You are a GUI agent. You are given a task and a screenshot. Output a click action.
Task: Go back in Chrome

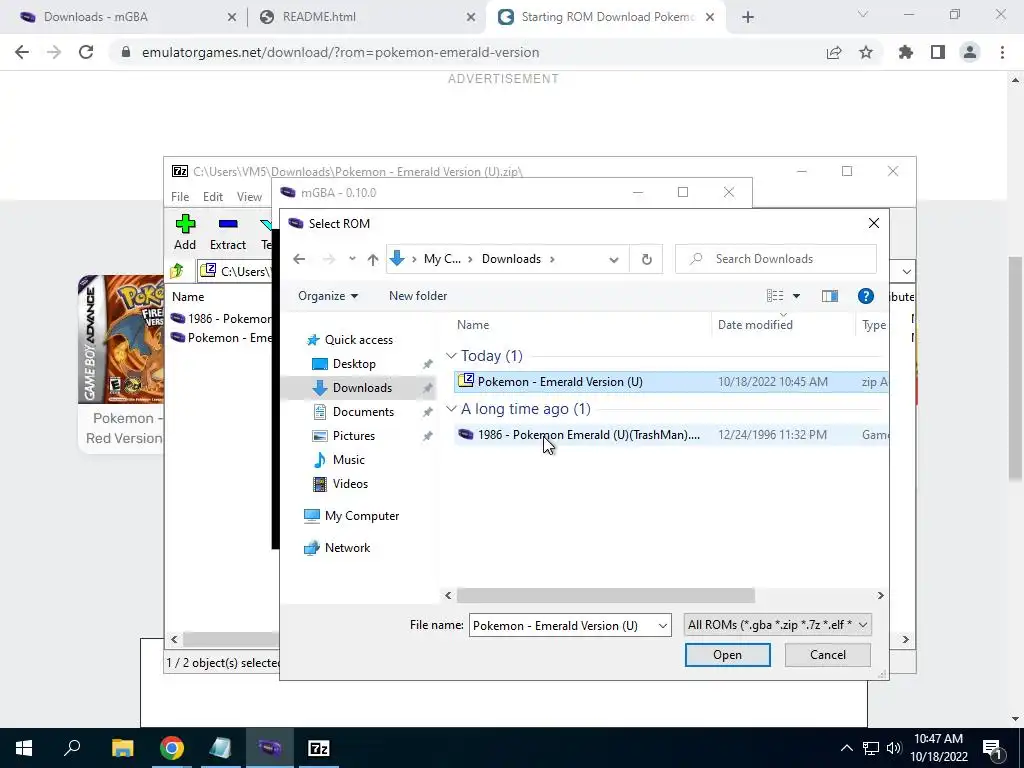coord(22,52)
